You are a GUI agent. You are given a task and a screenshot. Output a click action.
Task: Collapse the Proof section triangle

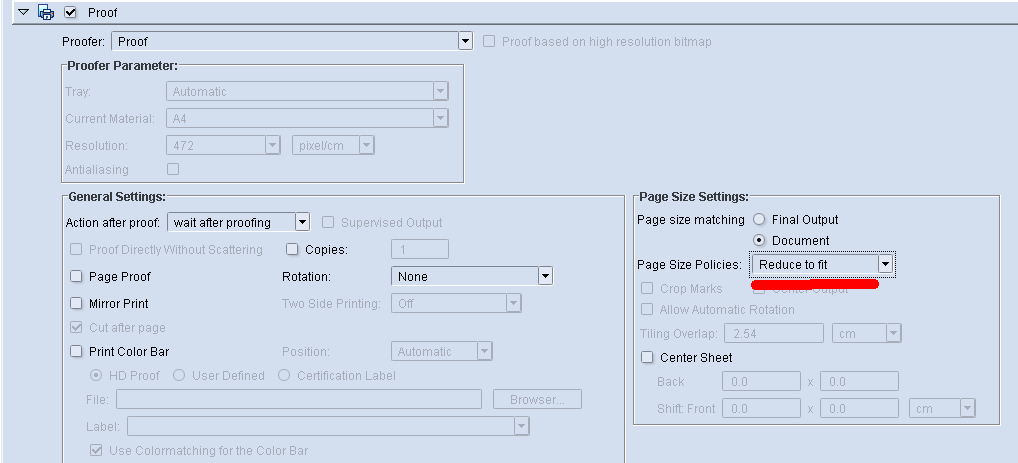(24, 13)
